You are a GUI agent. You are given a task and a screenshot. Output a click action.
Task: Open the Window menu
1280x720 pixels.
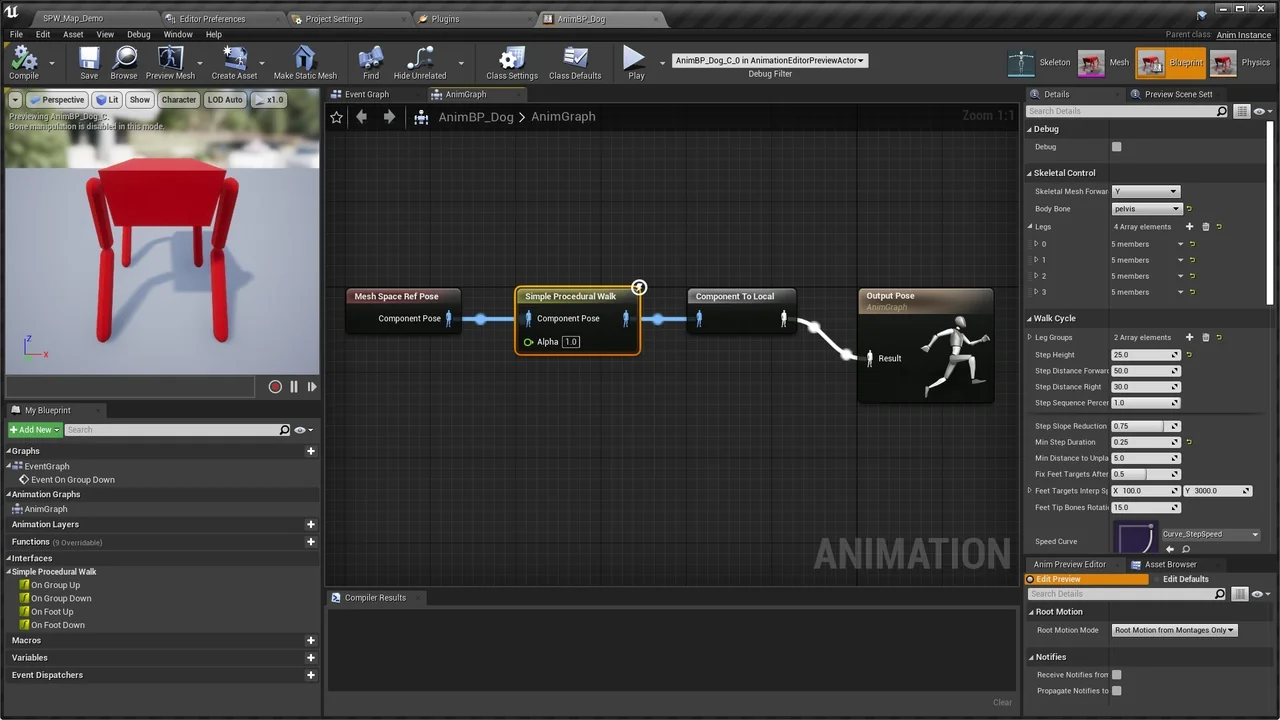[x=177, y=34]
